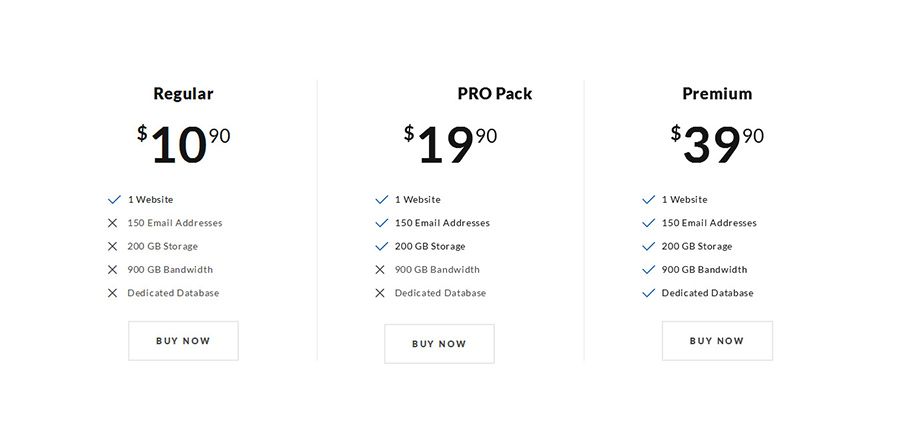Click checkmark beside Regular's 1 Website

tap(113, 200)
